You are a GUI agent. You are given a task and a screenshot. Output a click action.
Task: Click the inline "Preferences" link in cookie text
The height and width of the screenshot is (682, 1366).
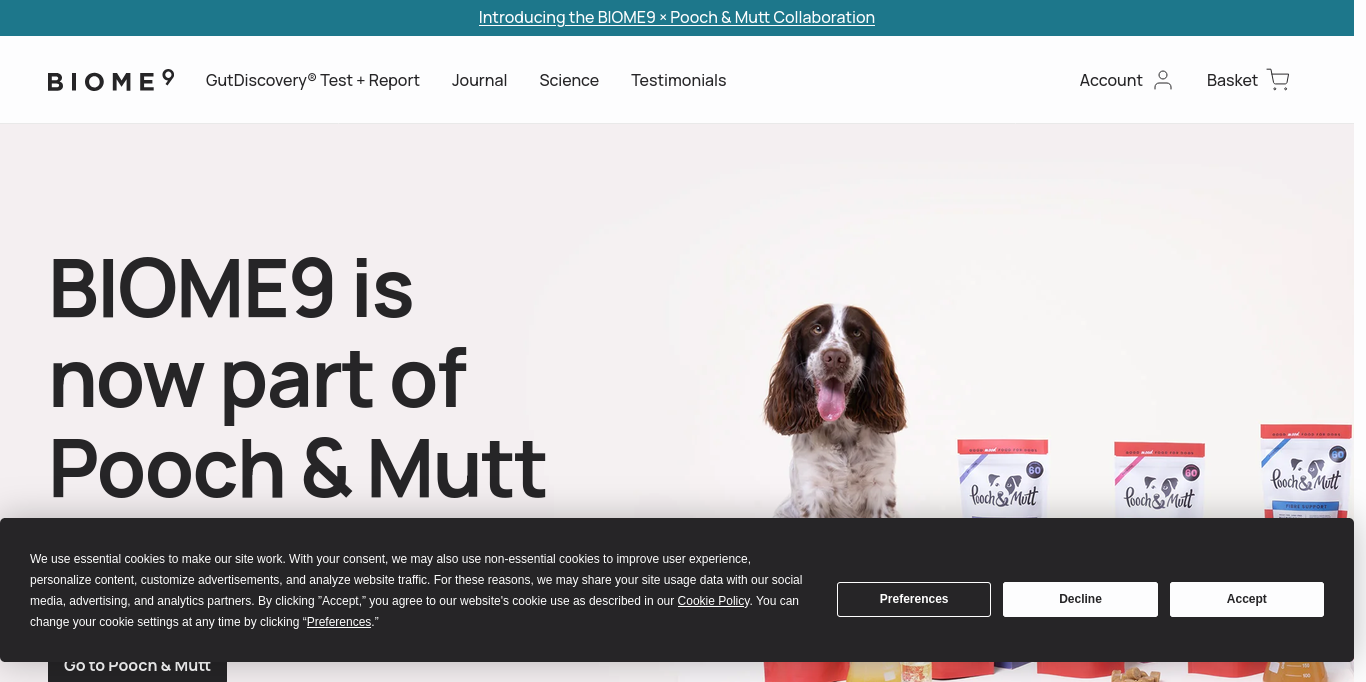pyautogui.click(x=339, y=622)
